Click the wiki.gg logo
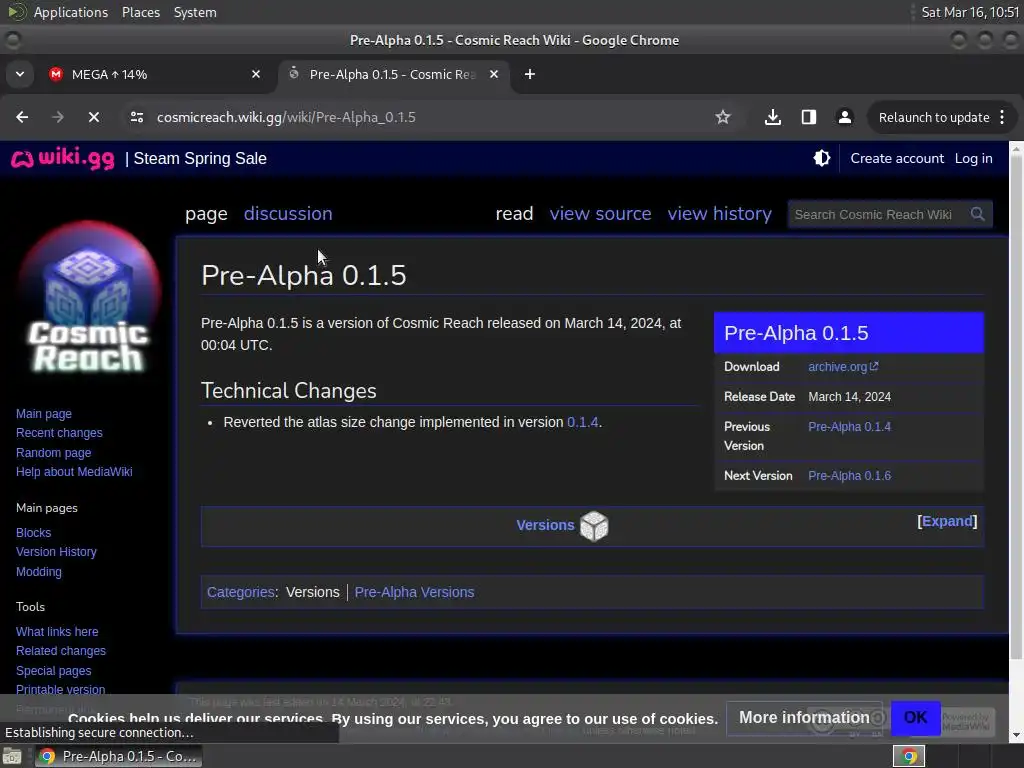This screenshot has width=1024, height=768. coord(63,158)
